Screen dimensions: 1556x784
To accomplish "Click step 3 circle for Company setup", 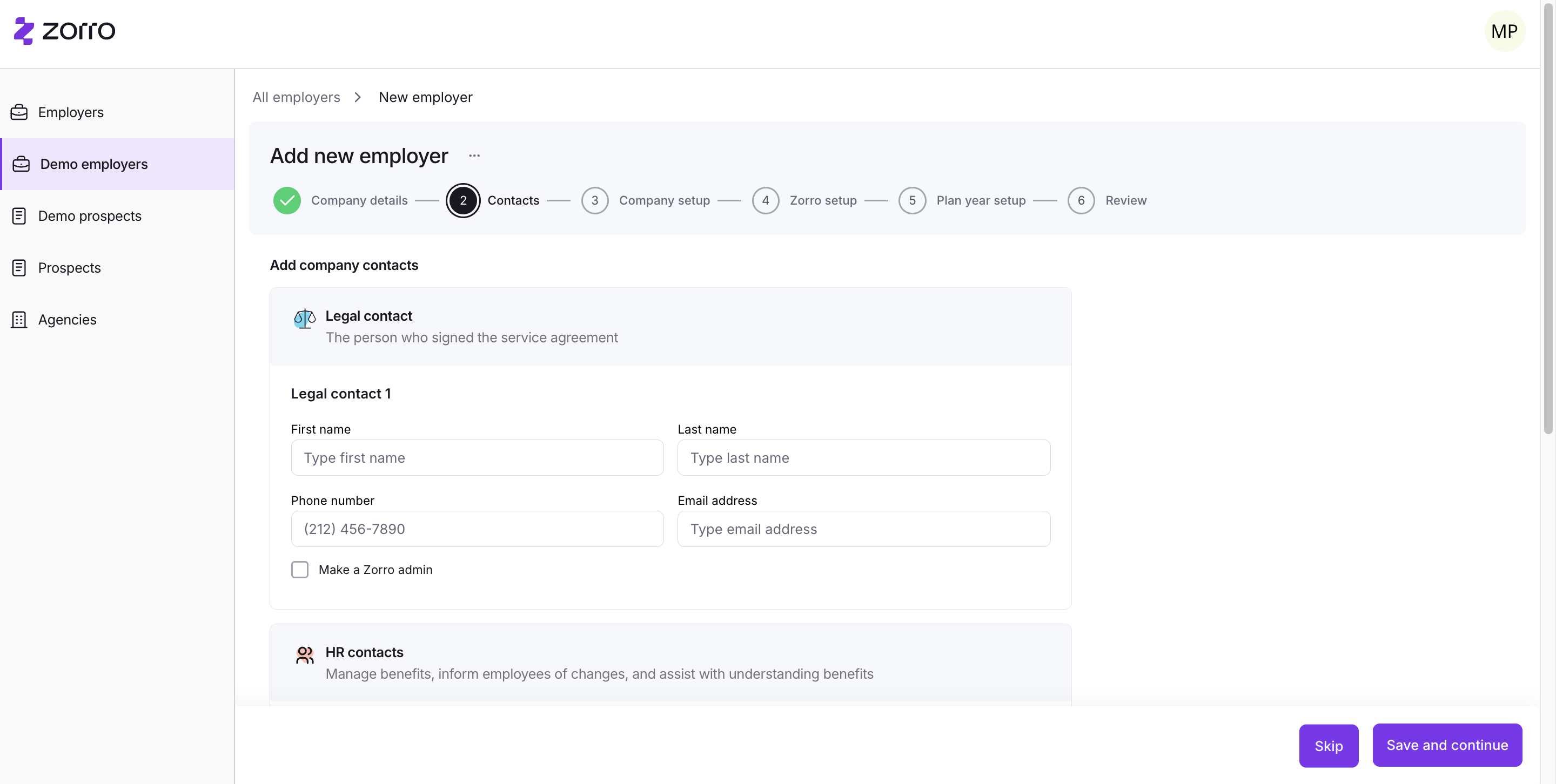I will coord(595,200).
